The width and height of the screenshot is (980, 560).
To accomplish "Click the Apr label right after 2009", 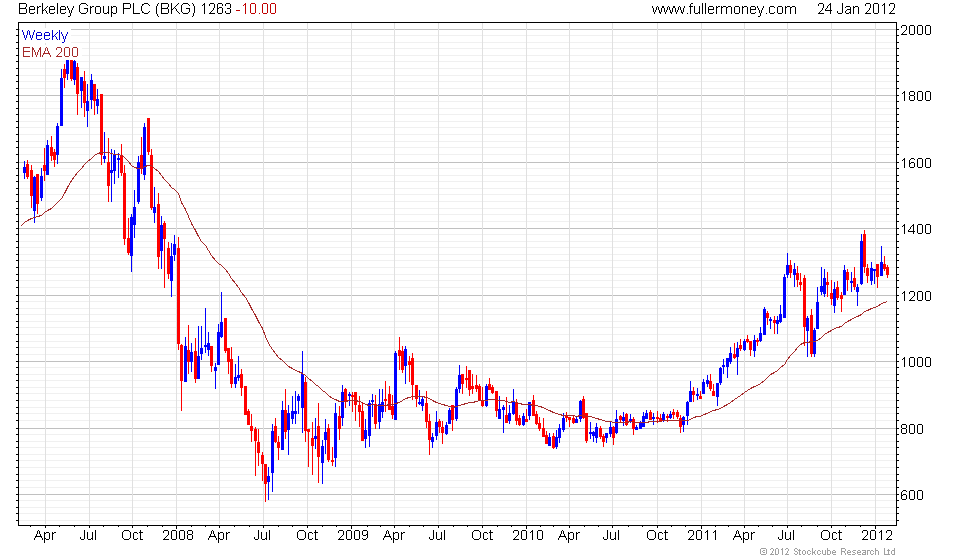I will coord(394,536).
